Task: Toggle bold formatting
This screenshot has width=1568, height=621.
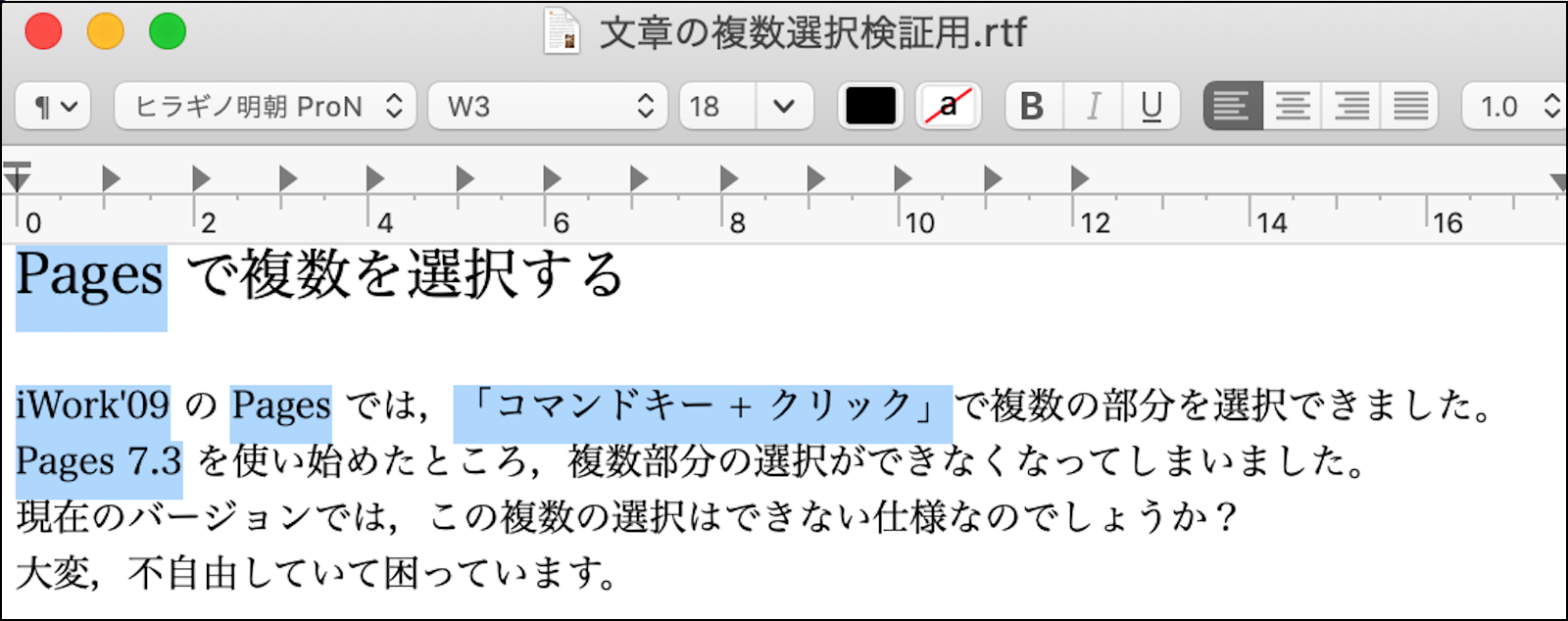Action: (x=1034, y=106)
